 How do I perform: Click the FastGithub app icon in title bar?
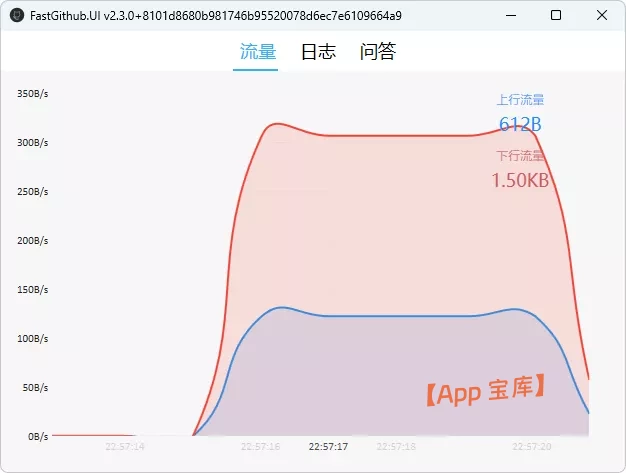tap(17, 16)
